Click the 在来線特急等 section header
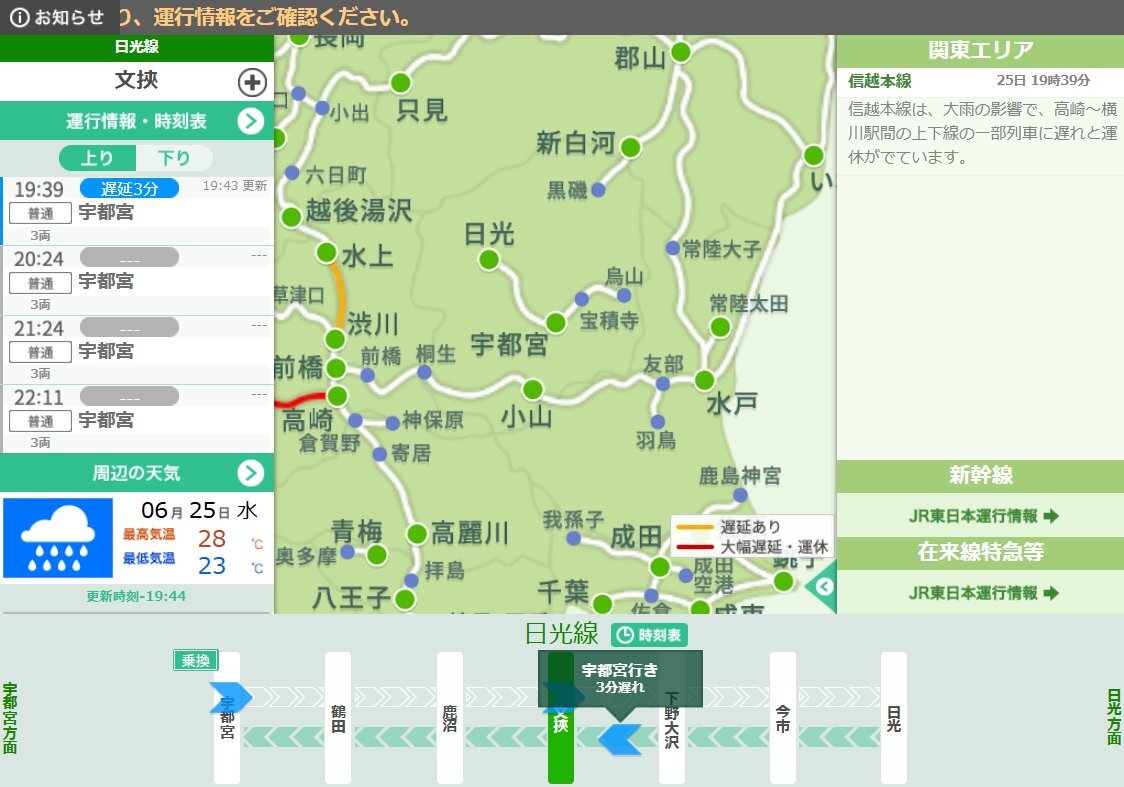Screen dimensions: 1124x787 tap(980, 552)
